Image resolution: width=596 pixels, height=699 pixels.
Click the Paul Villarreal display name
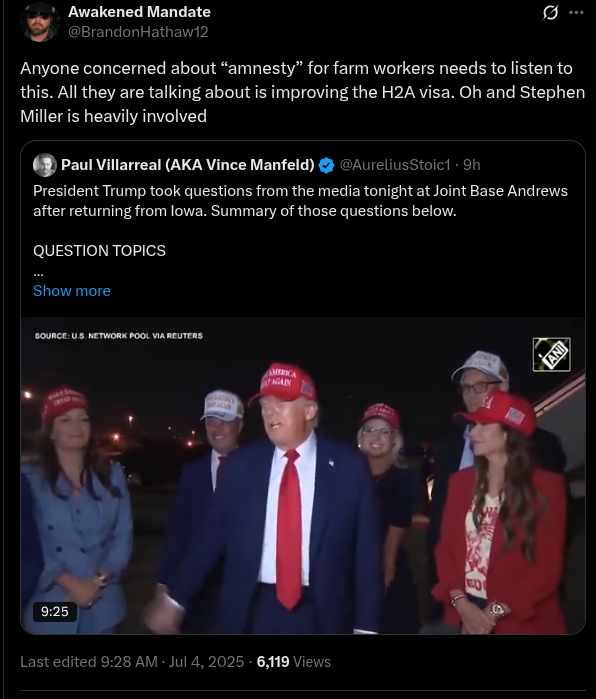pyautogui.click(x=188, y=165)
